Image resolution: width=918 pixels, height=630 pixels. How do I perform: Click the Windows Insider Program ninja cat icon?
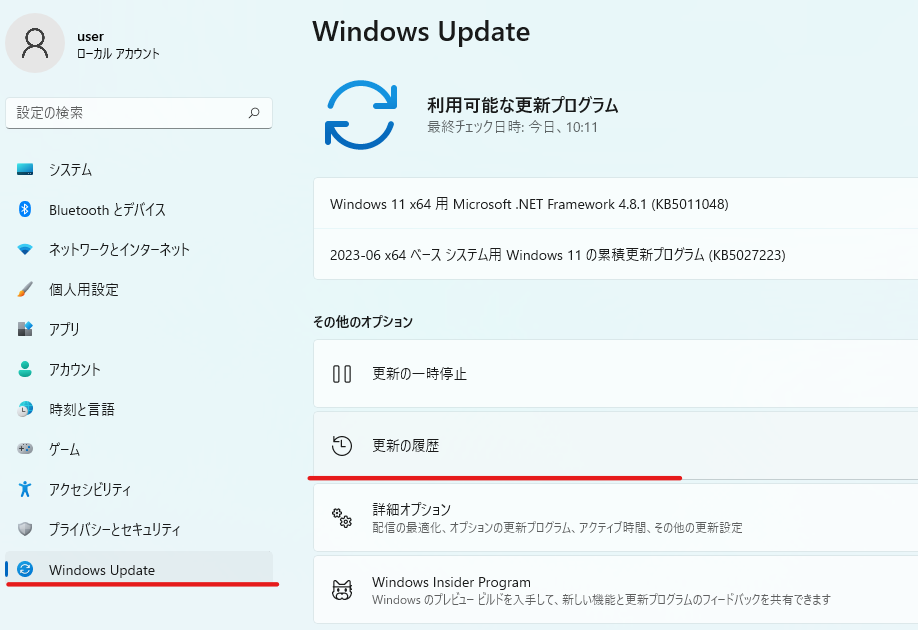pyautogui.click(x=343, y=588)
